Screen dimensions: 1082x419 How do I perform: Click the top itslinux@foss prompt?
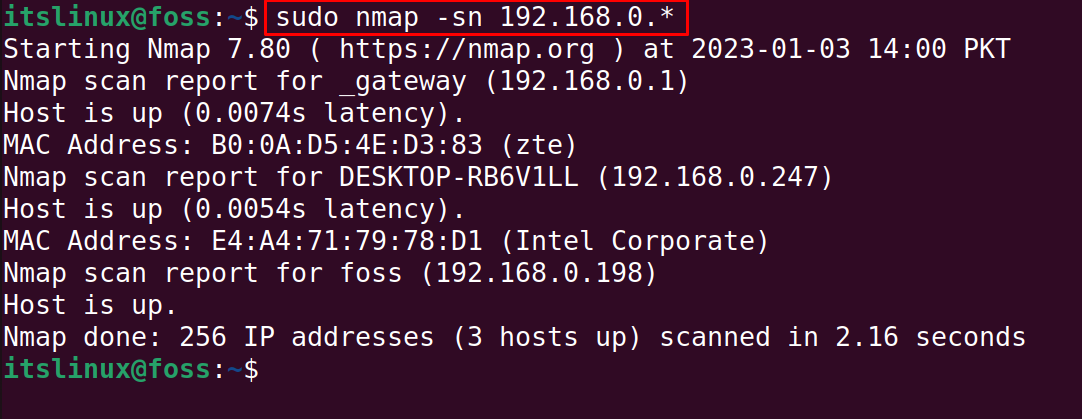tap(131, 19)
